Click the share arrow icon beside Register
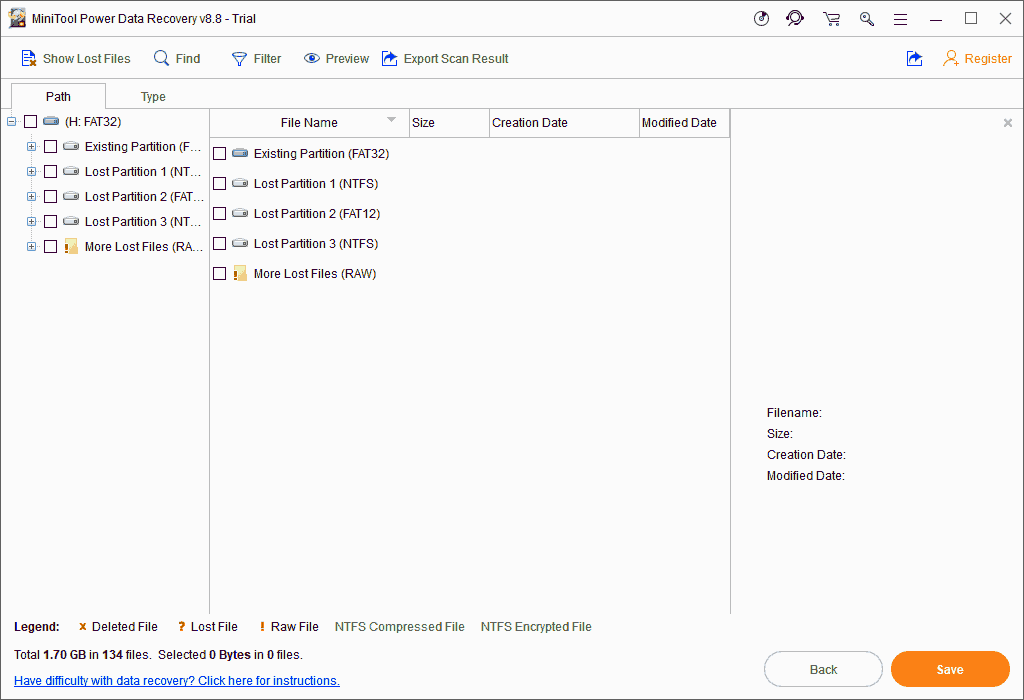This screenshot has height=700, width=1024. pos(914,59)
